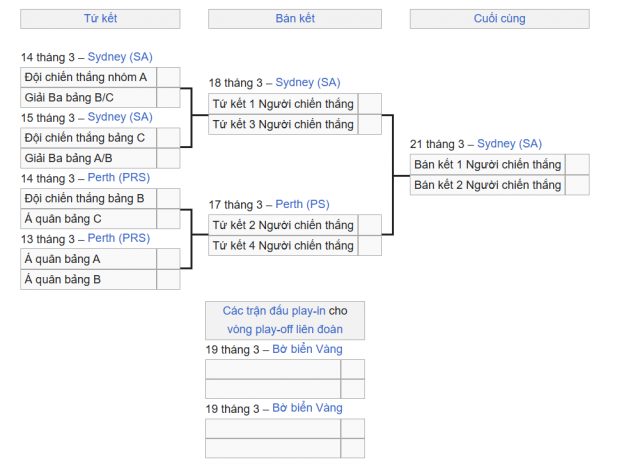Open the Cuối cùng header link
The image size is (640, 471).
pos(500,18)
